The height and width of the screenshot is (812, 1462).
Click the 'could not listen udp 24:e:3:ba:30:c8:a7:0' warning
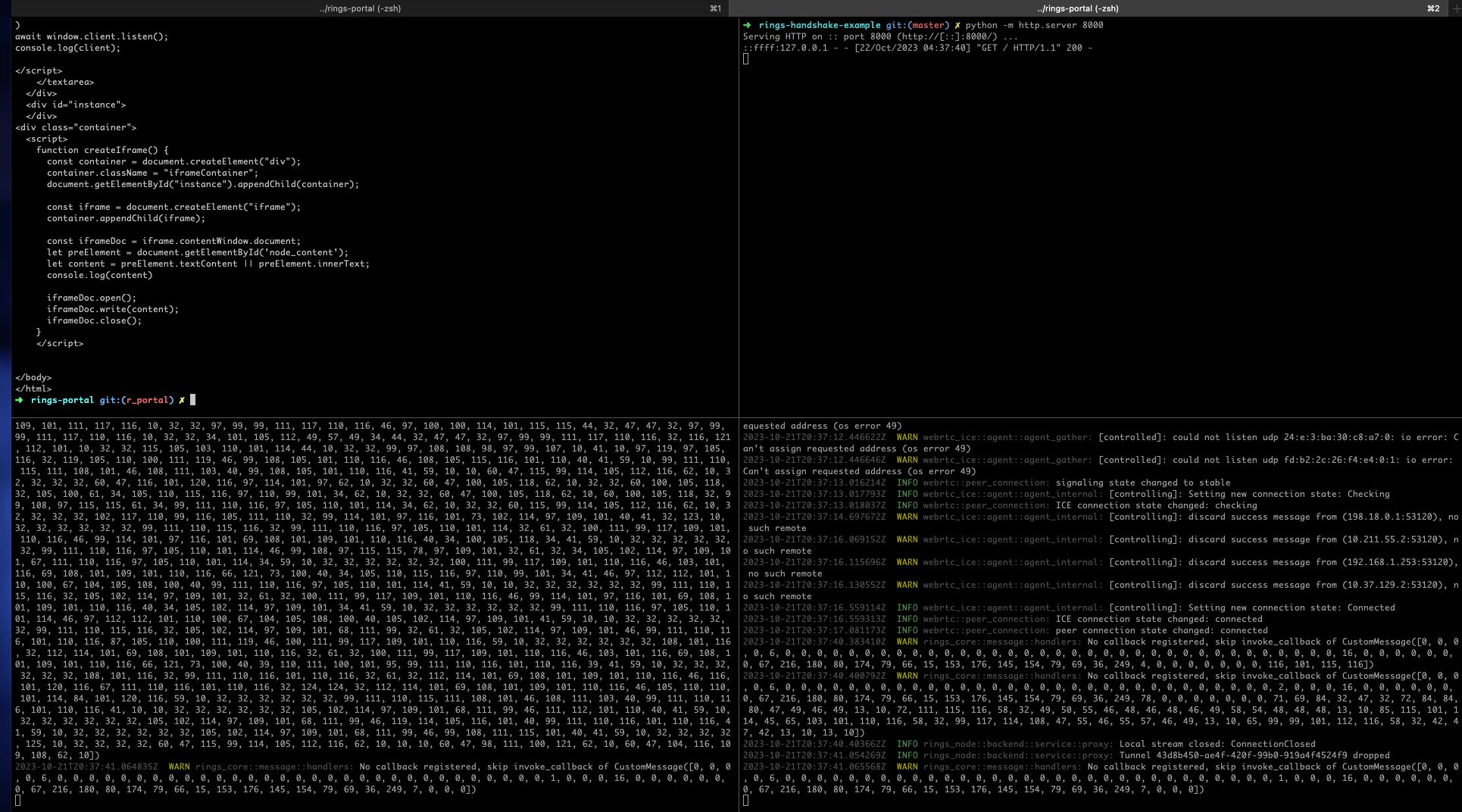click(1100, 442)
